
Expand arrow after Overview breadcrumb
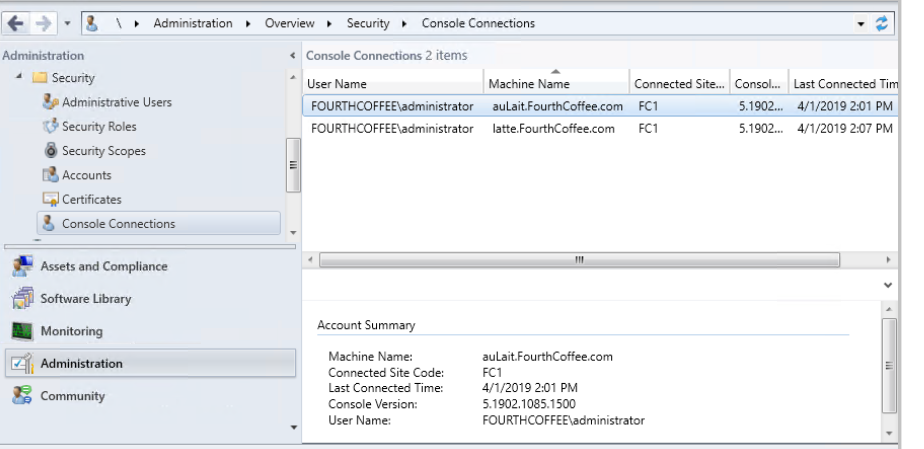point(329,24)
